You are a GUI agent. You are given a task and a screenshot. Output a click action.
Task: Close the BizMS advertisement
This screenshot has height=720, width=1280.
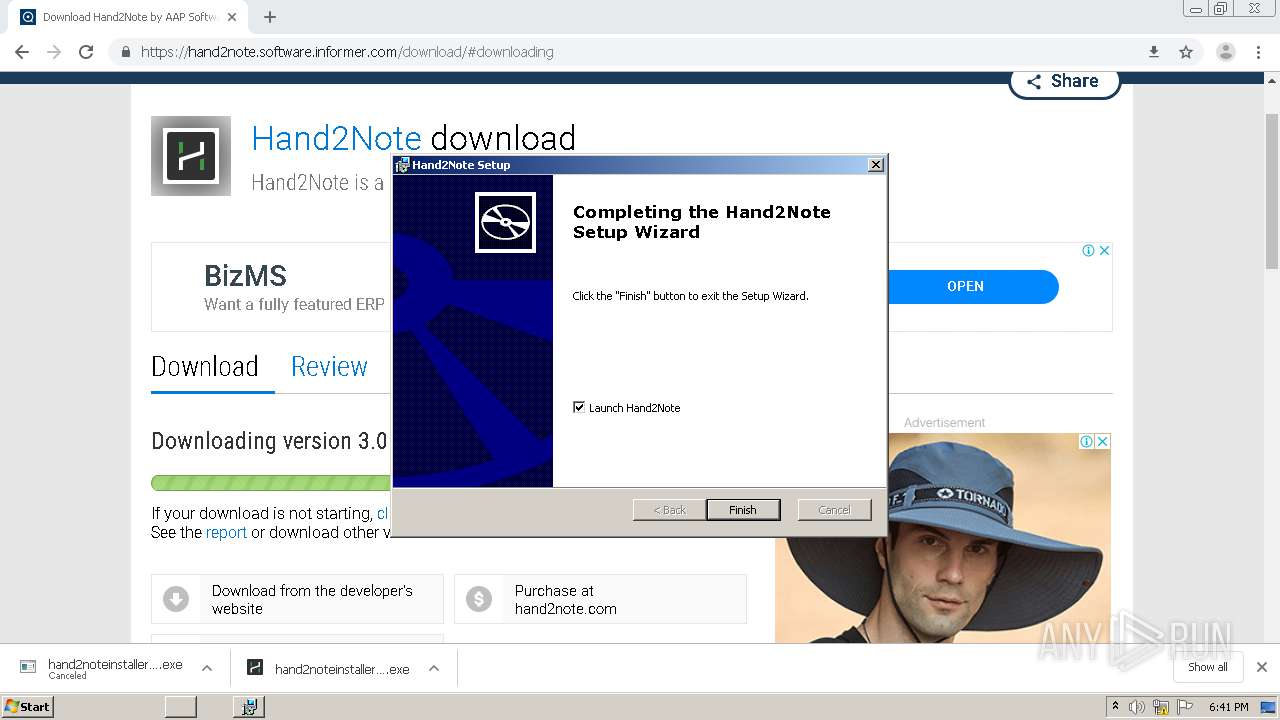1104,251
